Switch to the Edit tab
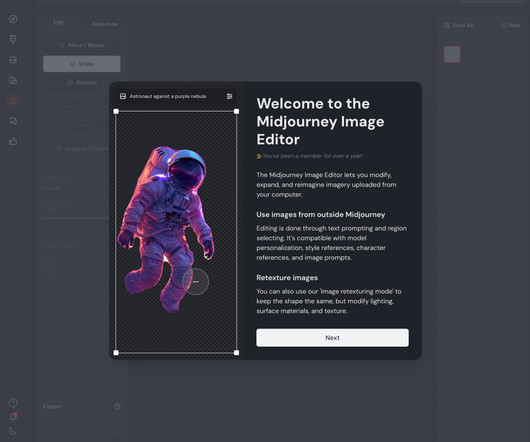The width and height of the screenshot is (530, 442). [58, 23]
